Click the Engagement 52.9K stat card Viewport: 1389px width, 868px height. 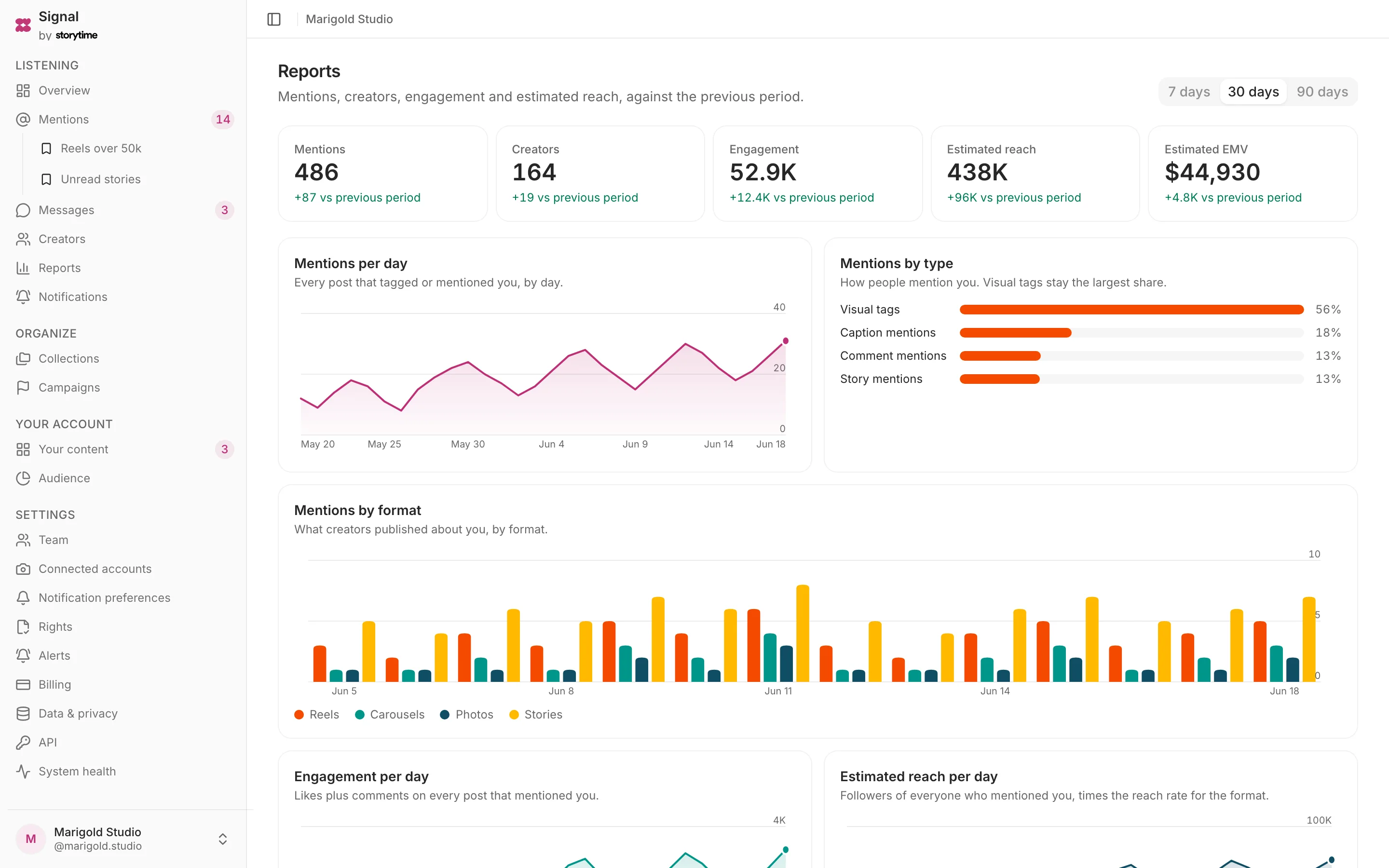tap(818, 174)
